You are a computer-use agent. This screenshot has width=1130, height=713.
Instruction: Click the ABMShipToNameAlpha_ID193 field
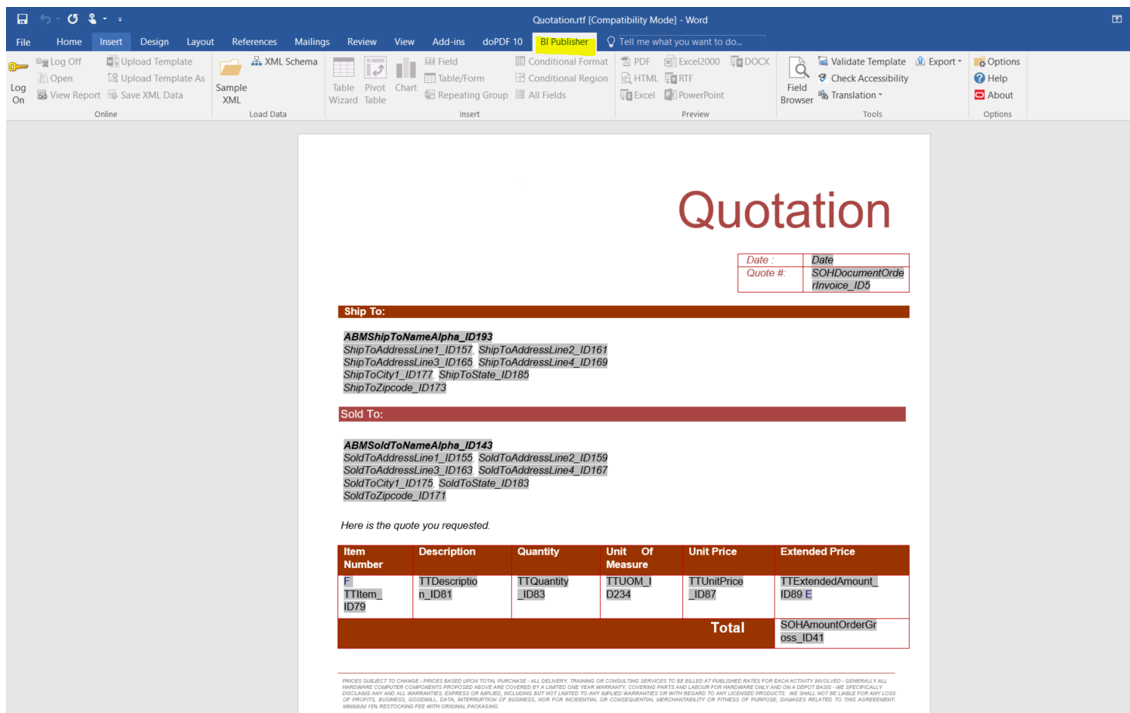point(418,337)
